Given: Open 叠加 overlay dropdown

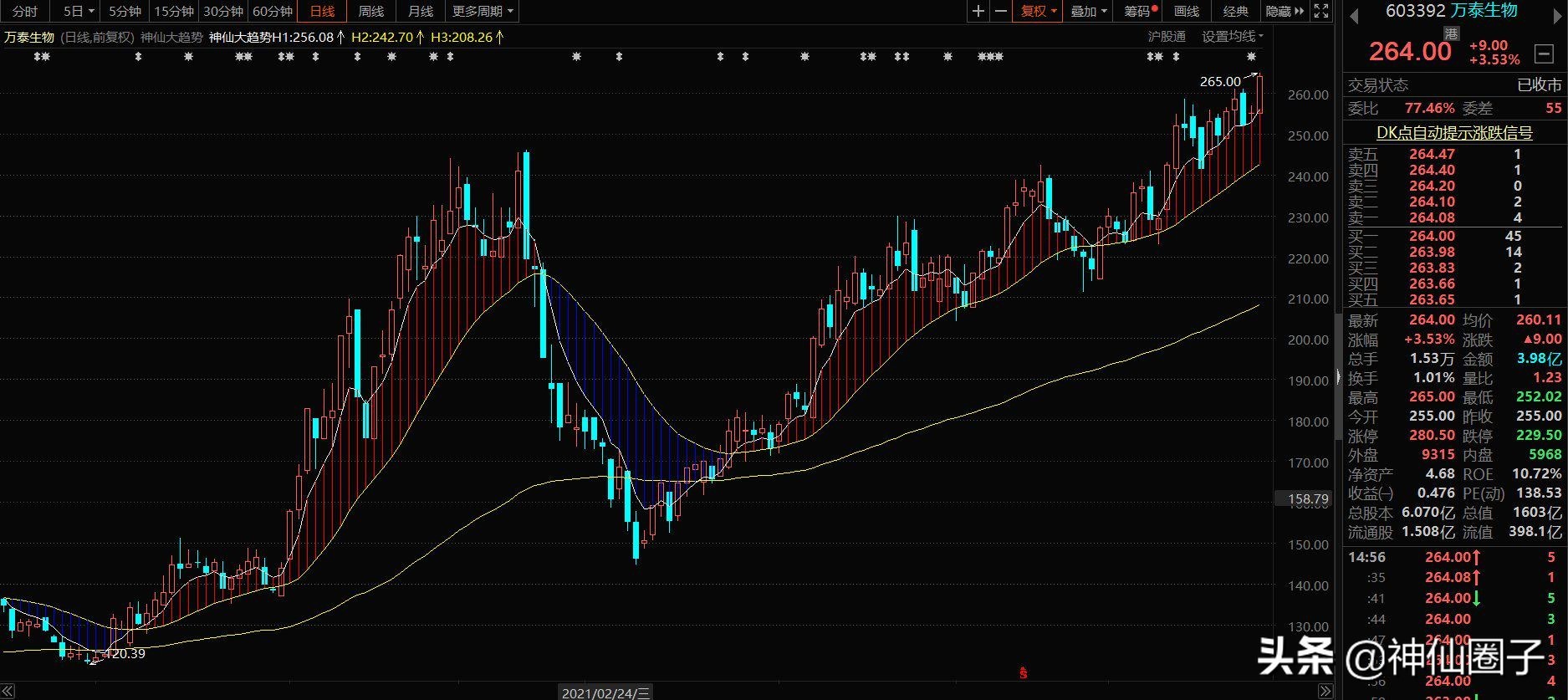Looking at the screenshot, I should [x=1089, y=11].
